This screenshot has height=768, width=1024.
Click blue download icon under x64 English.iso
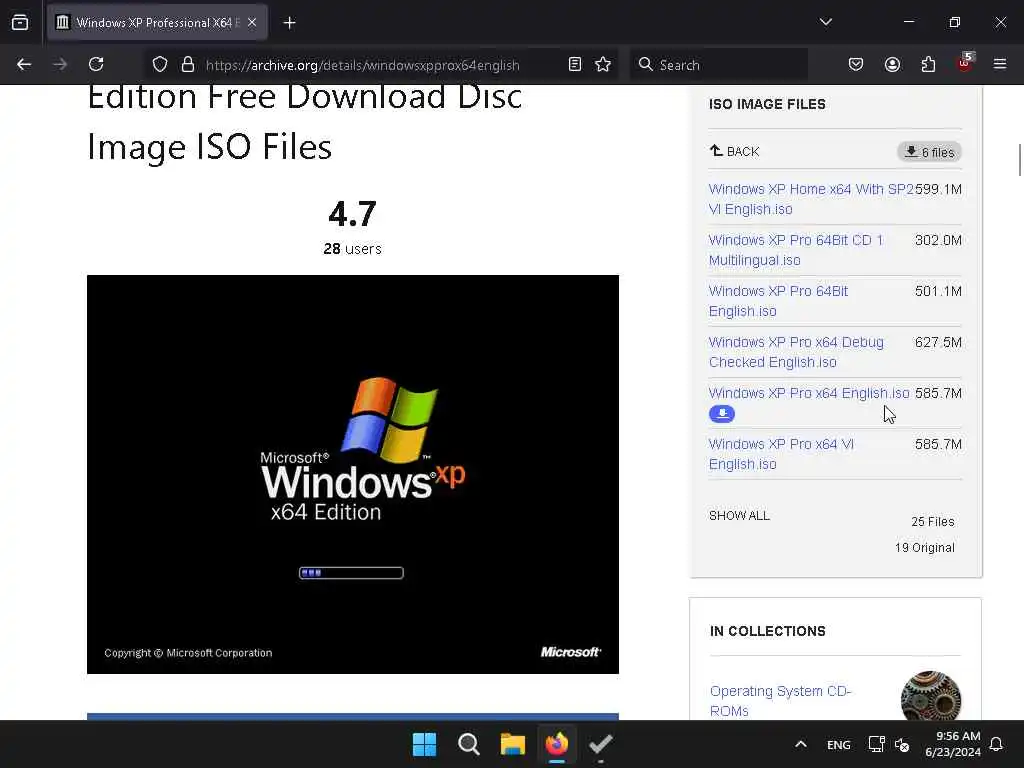pyautogui.click(x=722, y=413)
